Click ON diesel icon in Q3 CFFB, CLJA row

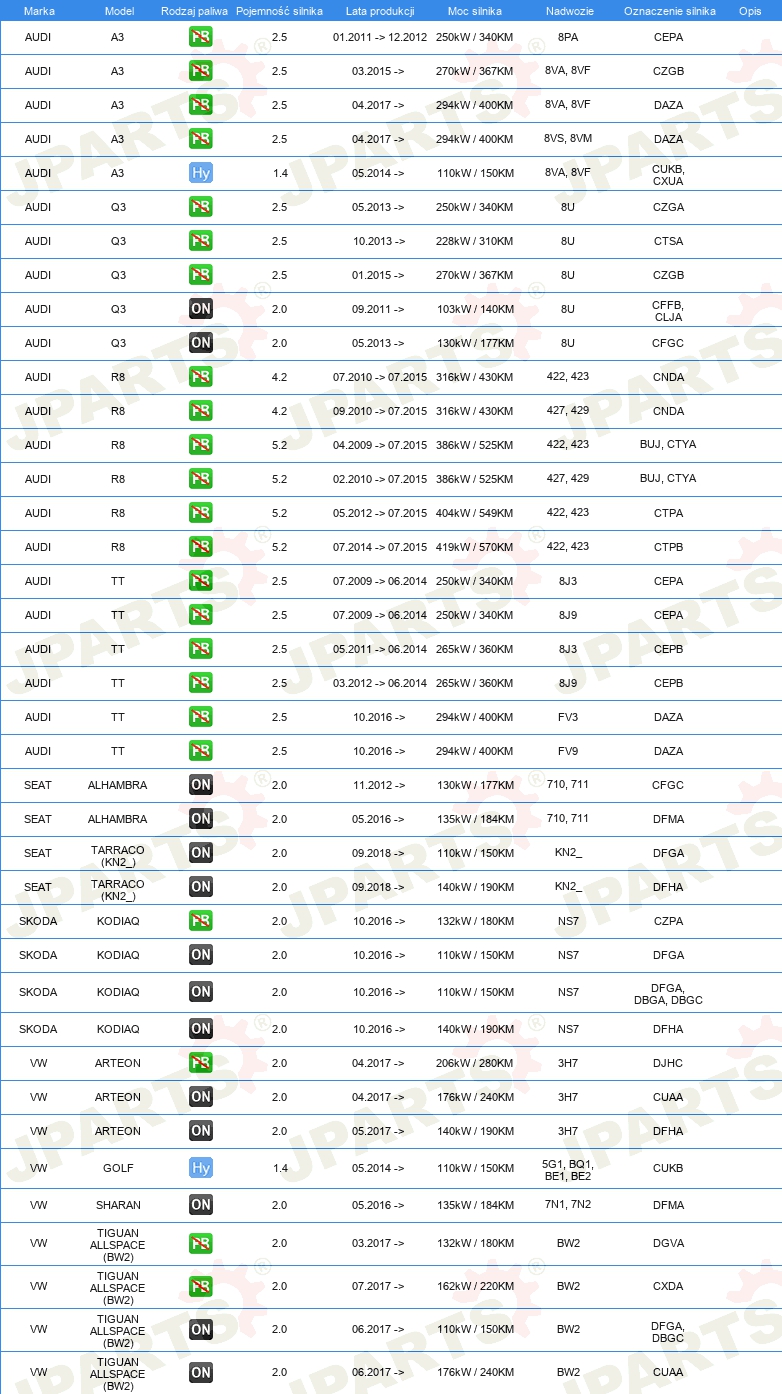point(201,309)
